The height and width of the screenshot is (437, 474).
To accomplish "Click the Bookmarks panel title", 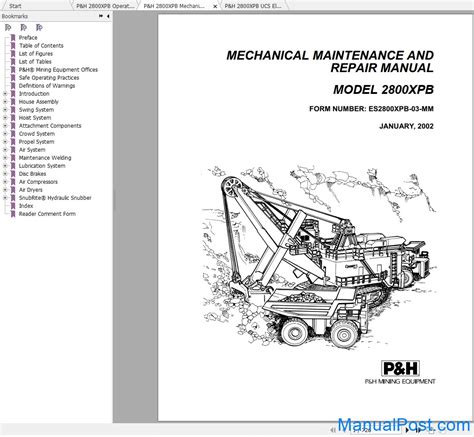I will click(15, 16).
